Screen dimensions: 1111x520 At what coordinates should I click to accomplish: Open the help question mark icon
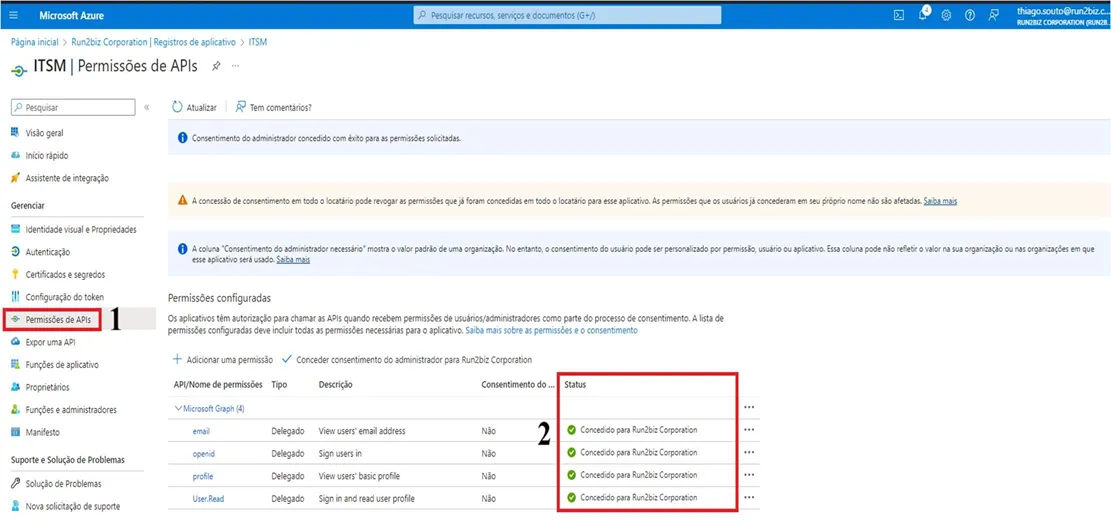tap(970, 15)
